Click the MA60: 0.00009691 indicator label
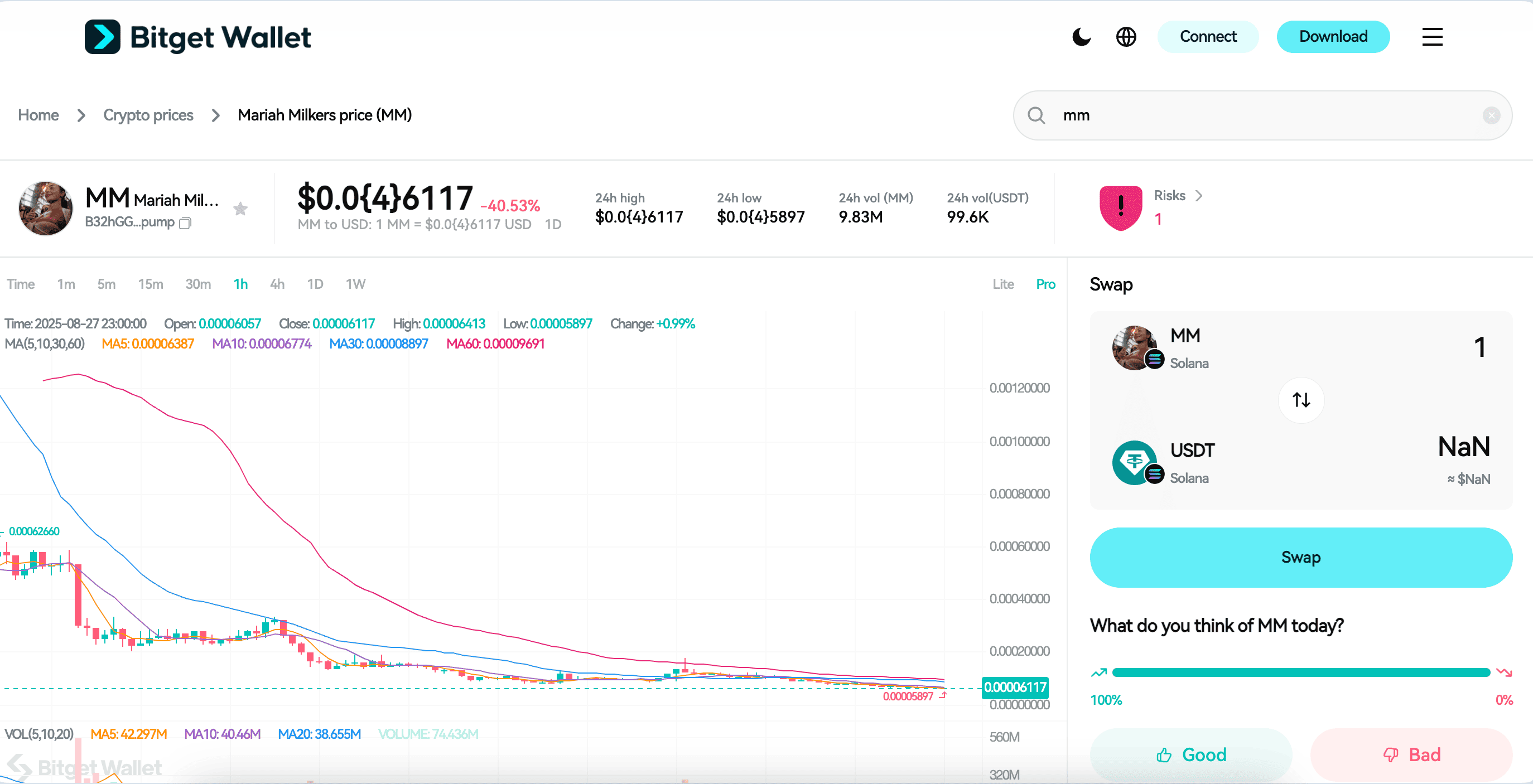Viewport: 1533px width, 784px height. (495, 344)
